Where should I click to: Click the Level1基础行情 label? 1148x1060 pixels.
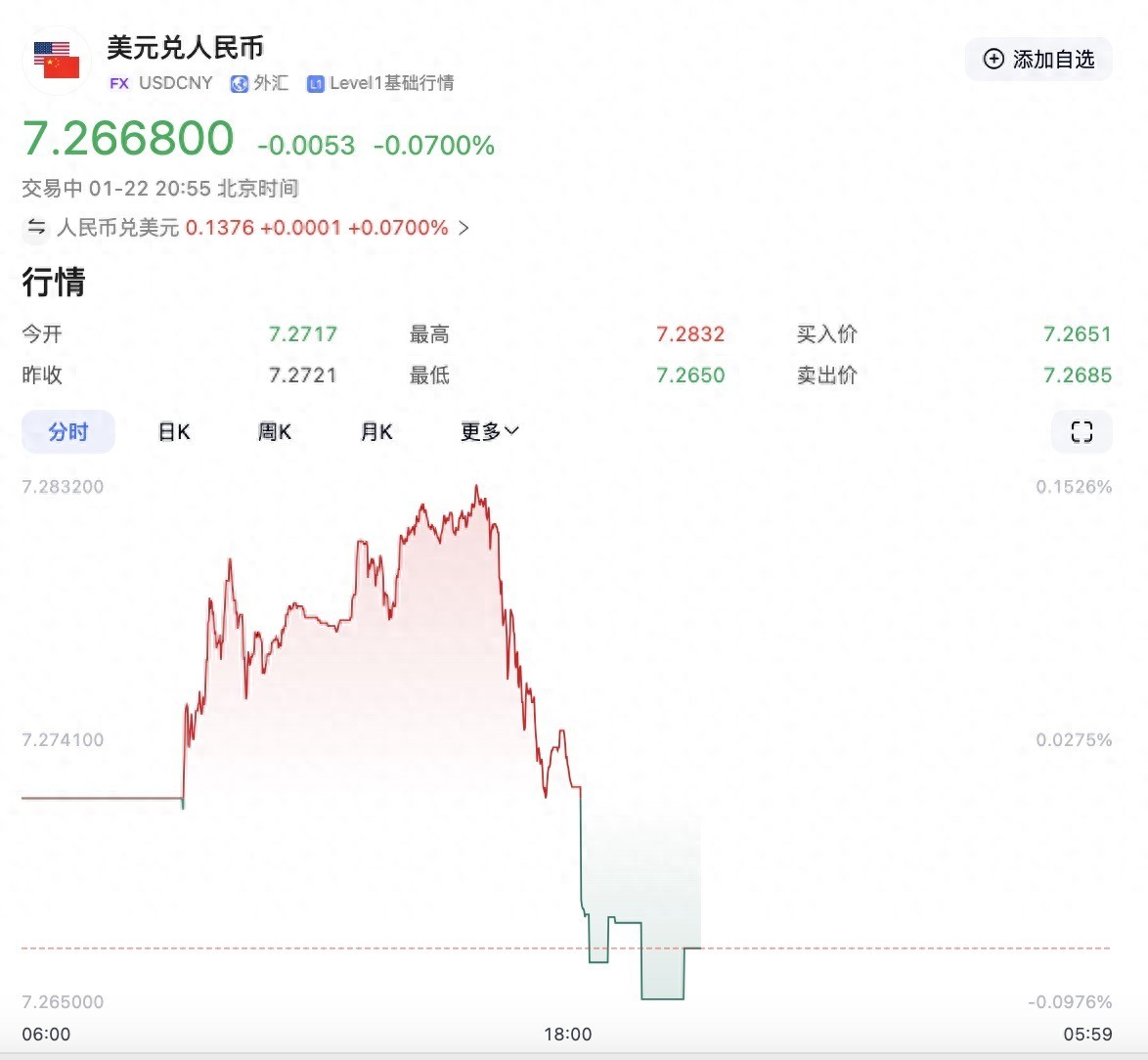(x=391, y=84)
